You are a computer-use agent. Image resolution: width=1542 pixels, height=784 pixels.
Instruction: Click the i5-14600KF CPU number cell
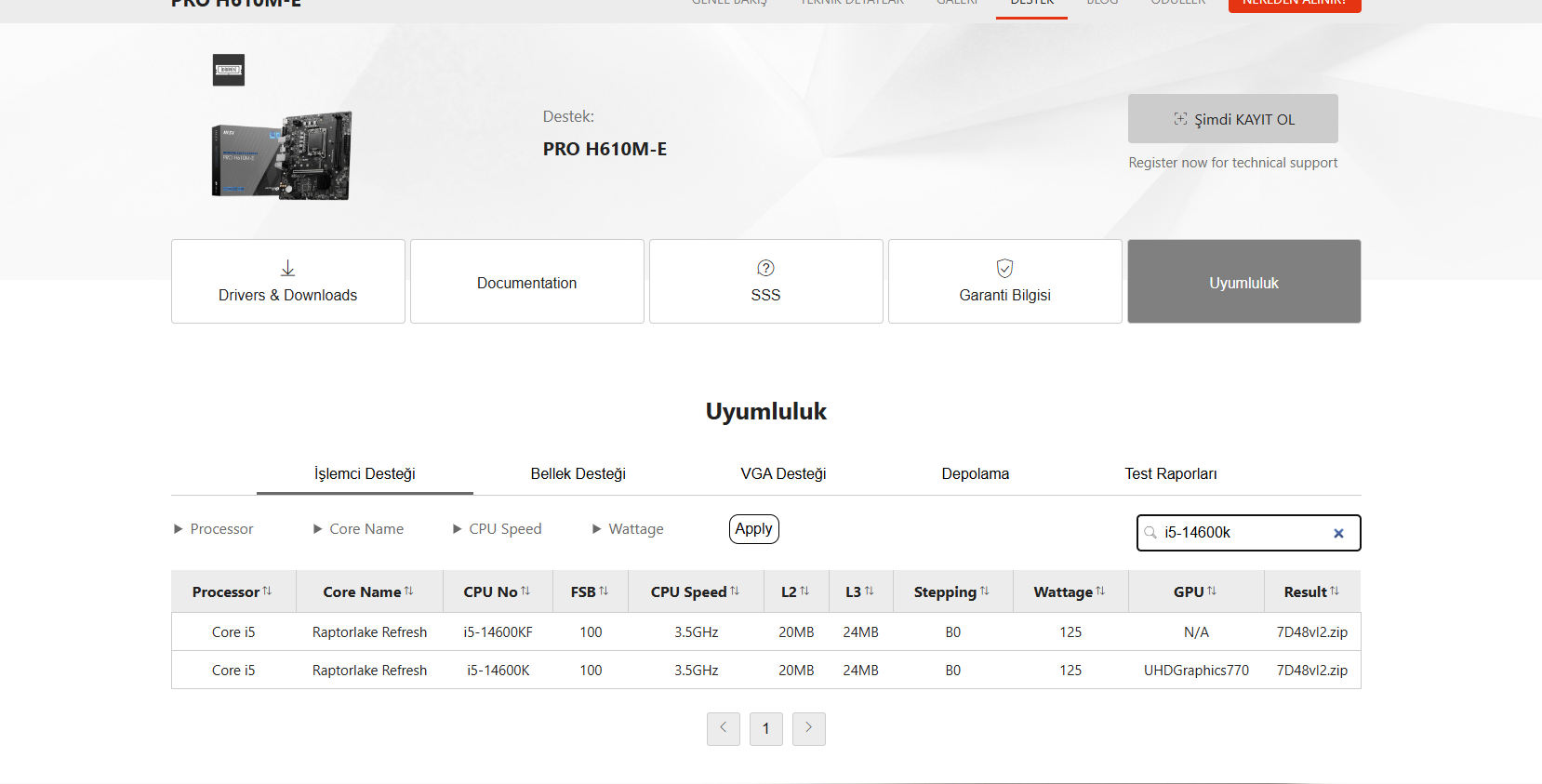coord(498,632)
